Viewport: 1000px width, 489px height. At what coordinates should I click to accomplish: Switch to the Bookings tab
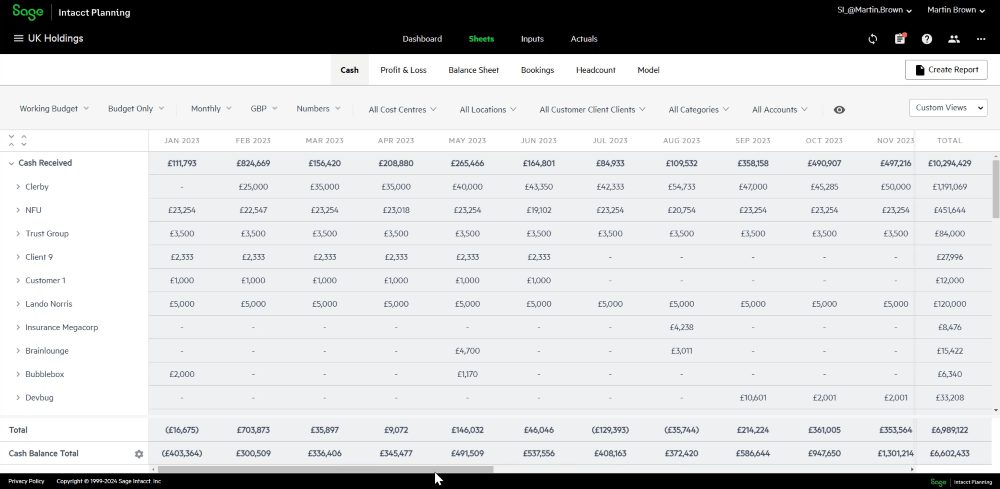[538, 70]
